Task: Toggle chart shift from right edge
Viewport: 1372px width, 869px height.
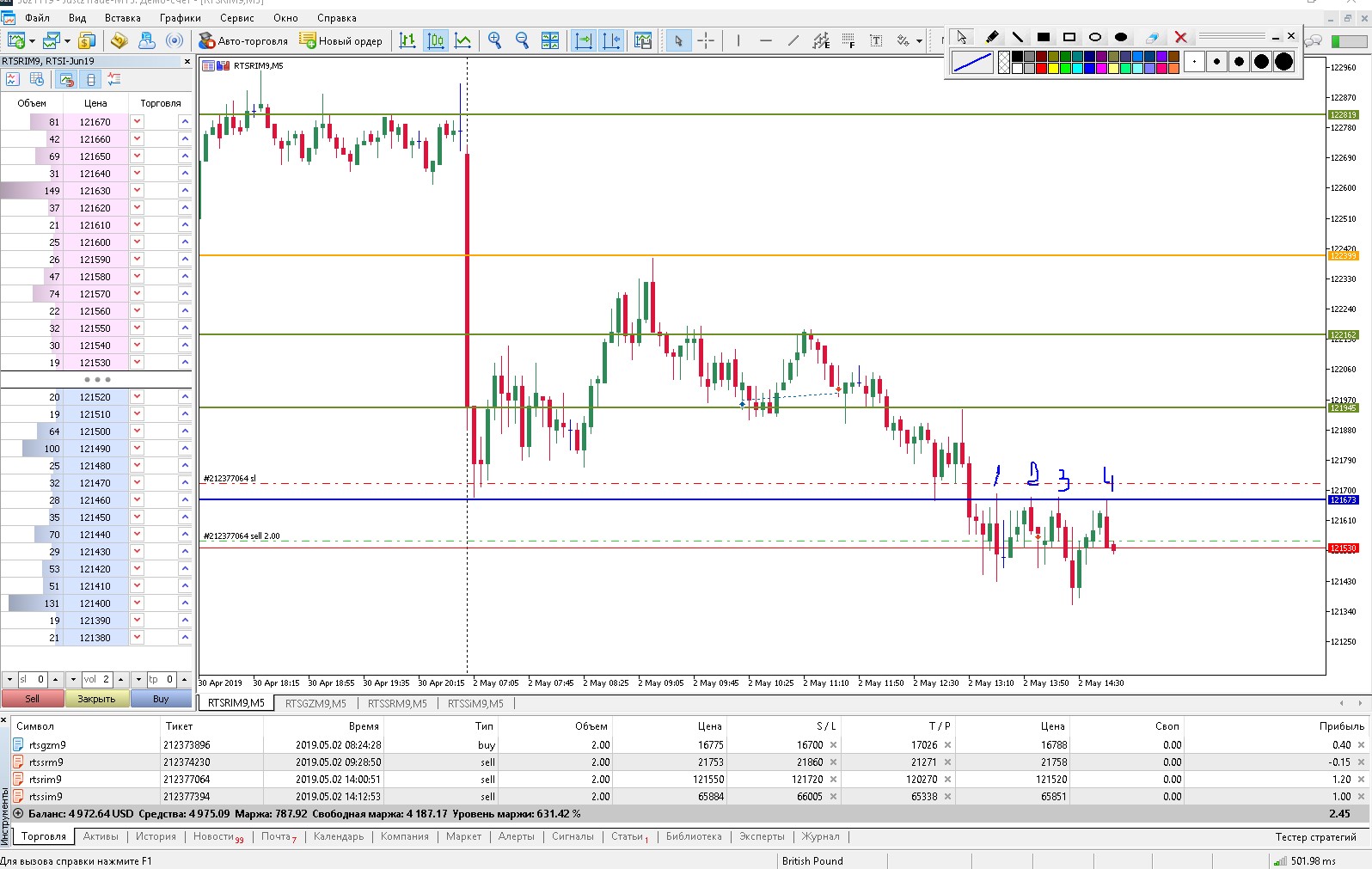Action: 611,40
